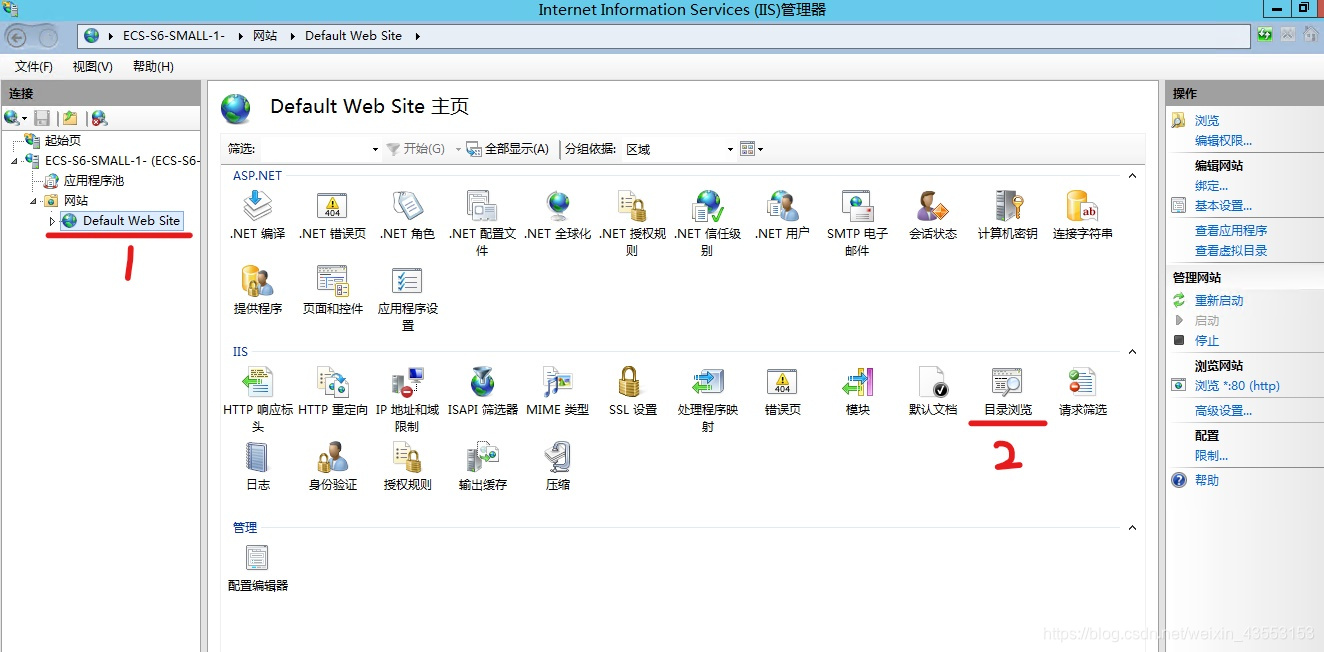Open the 身份验证 authentication icon
Viewport: 1324px width, 652px height.
click(x=332, y=459)
